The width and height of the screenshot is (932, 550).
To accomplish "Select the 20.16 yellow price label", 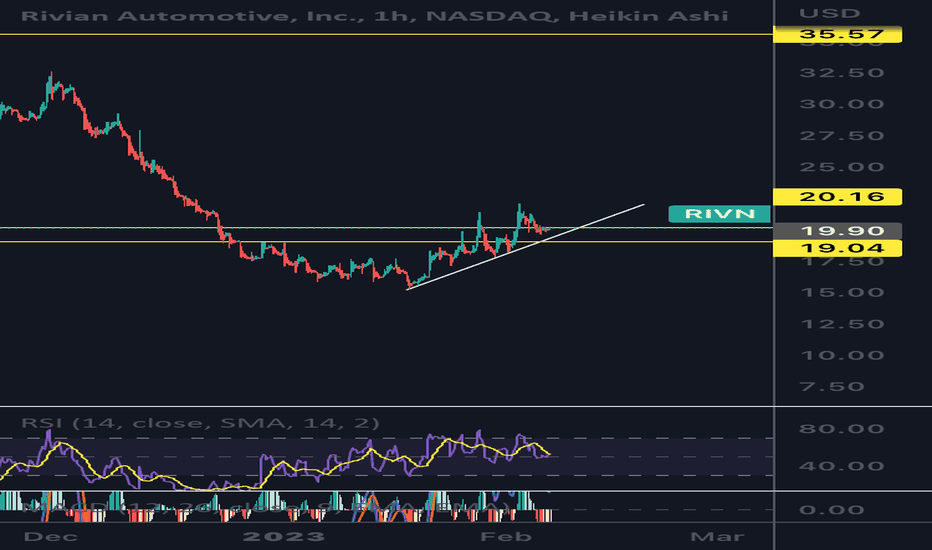I will pyautogui.click(x=837, y=197).
